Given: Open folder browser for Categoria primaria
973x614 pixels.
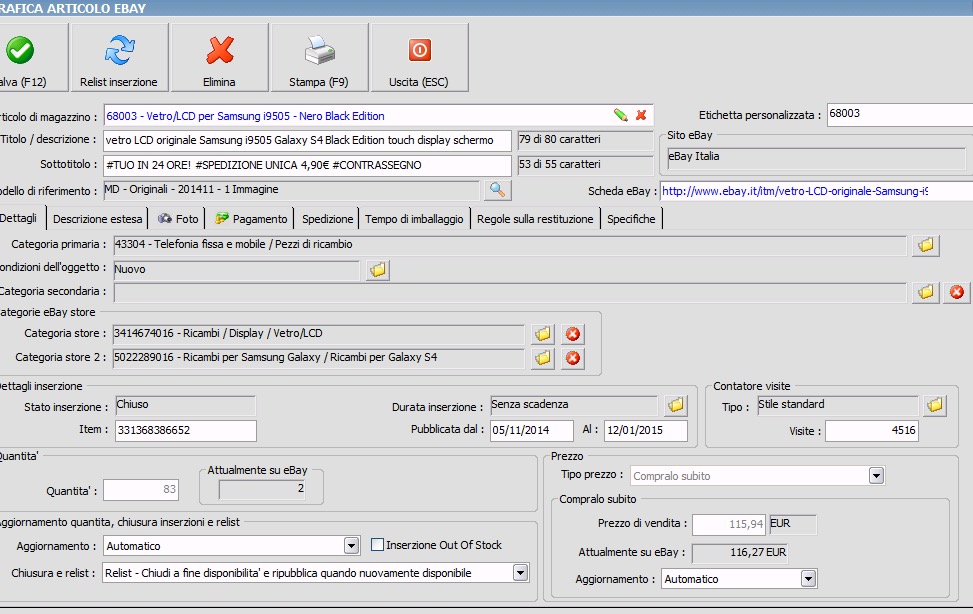Looking at the screenshot, I should pyautogui.click(x=925, y=244).
